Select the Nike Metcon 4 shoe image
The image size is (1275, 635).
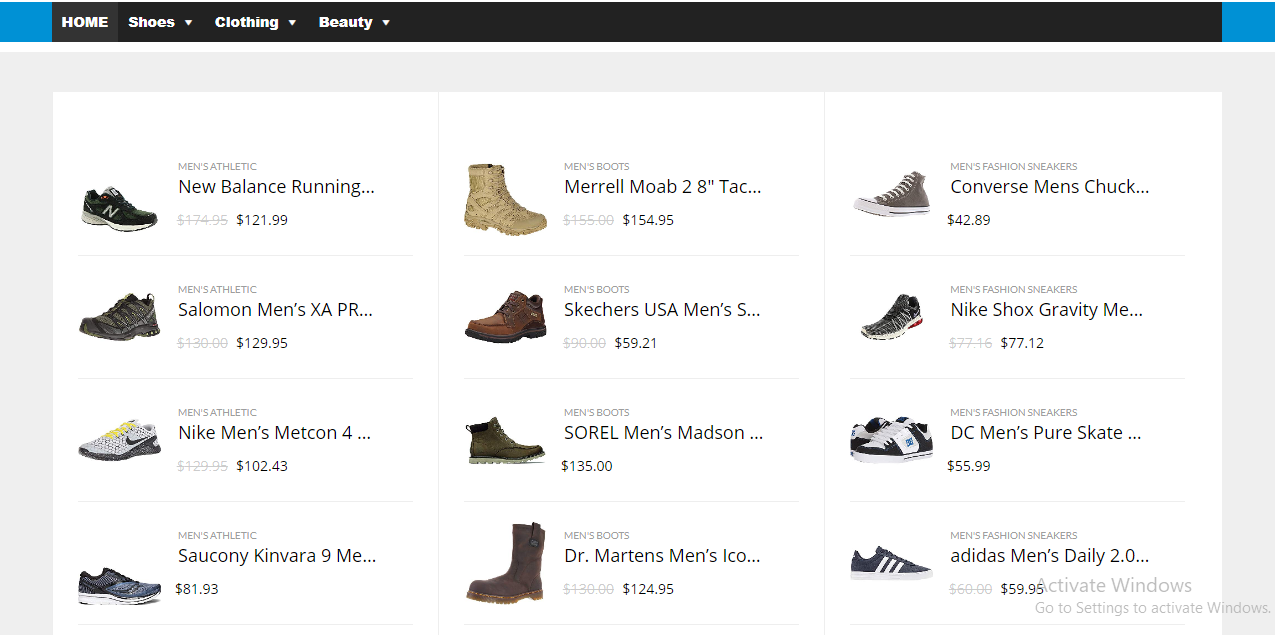[x=119, y=439]
